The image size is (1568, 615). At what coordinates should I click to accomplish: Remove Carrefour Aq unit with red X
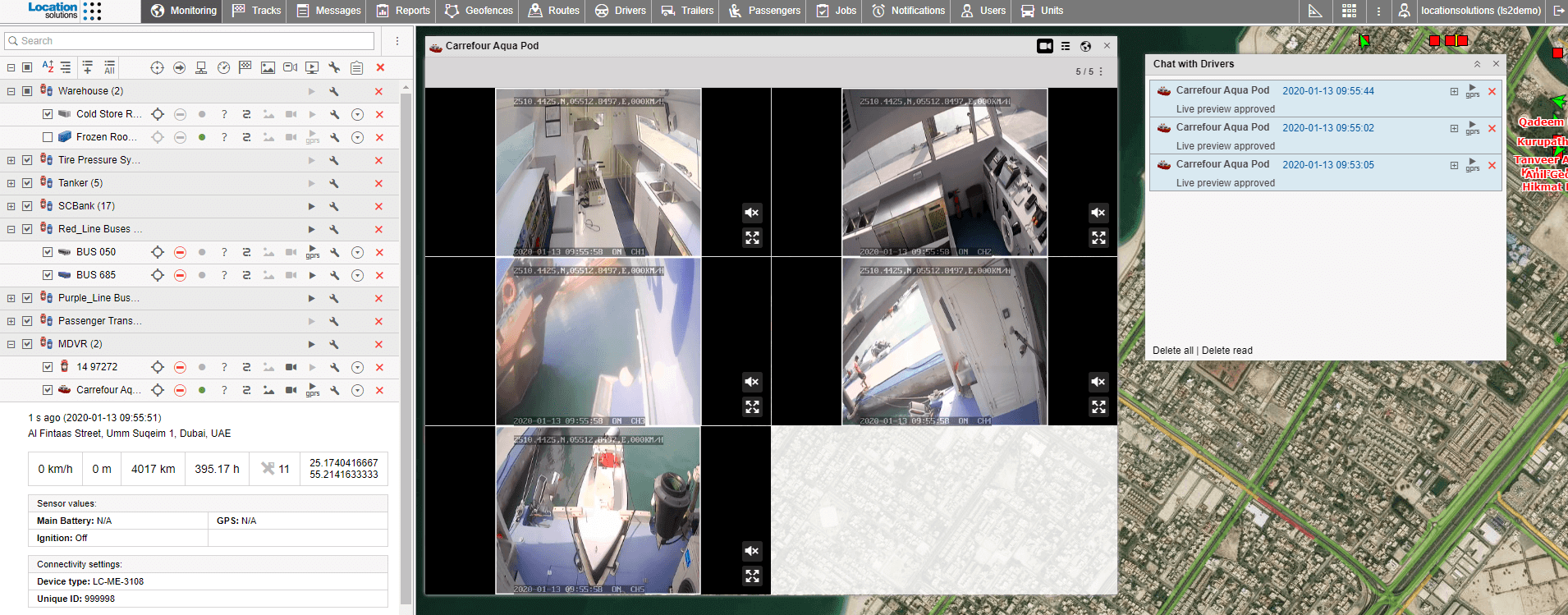click(379, 390)
